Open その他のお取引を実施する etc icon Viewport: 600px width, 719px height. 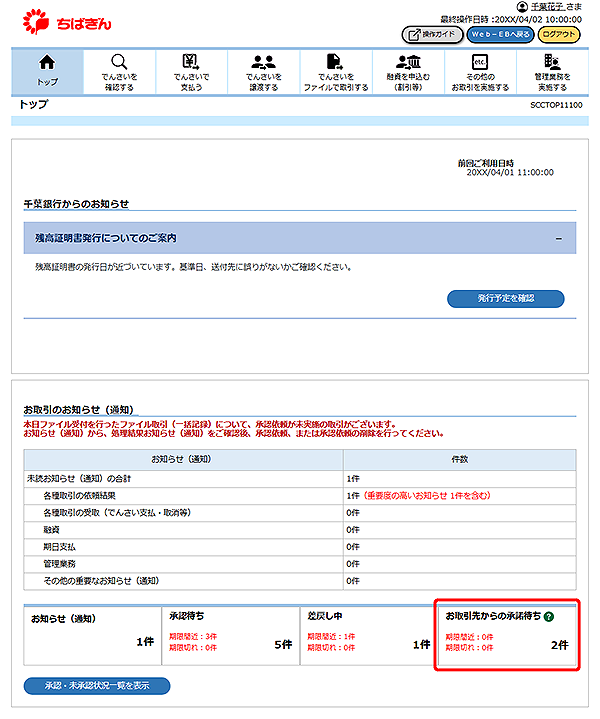tap(479, 62)
